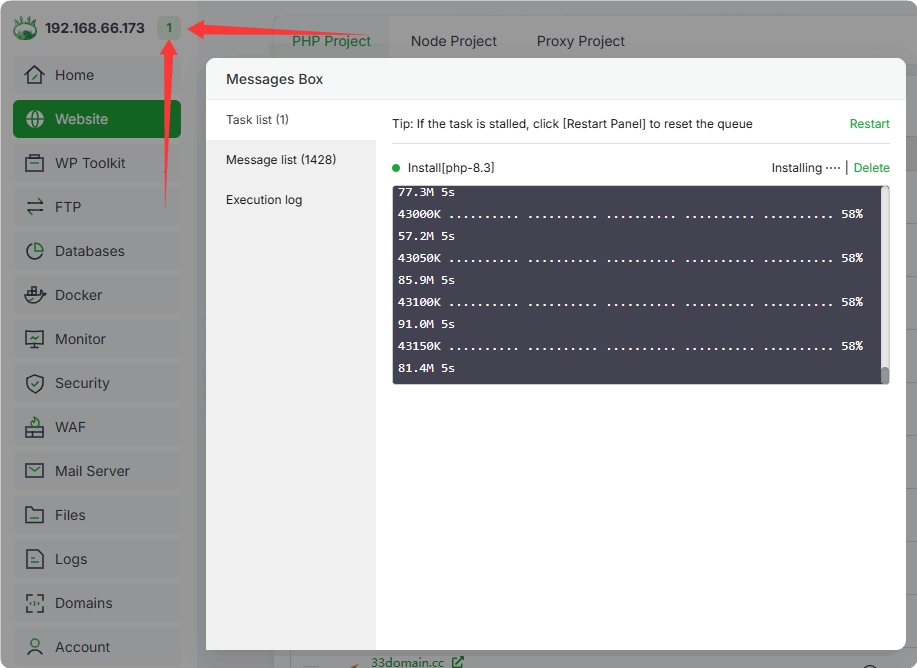The width and height of the screenshot is (917, 668).
Task: Open the Logs section
Action: (97, 559)
